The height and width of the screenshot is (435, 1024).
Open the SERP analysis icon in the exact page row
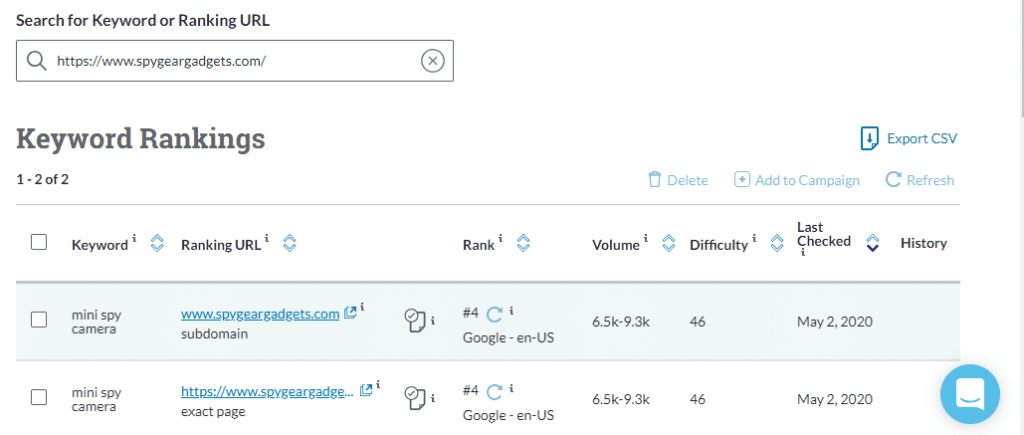(414, 396)
